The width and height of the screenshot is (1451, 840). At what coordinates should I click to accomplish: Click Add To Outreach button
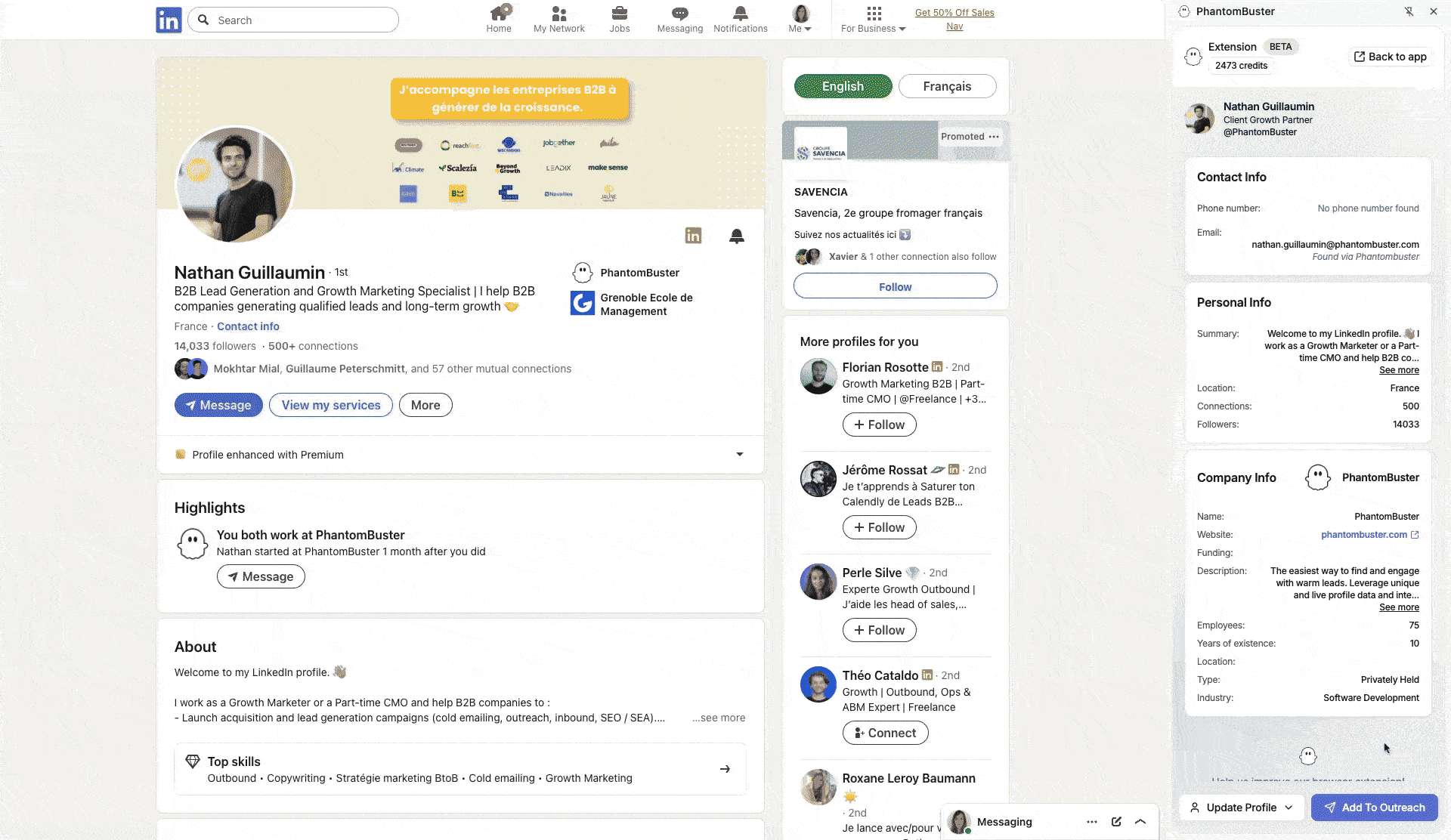tap(1374, 808)
